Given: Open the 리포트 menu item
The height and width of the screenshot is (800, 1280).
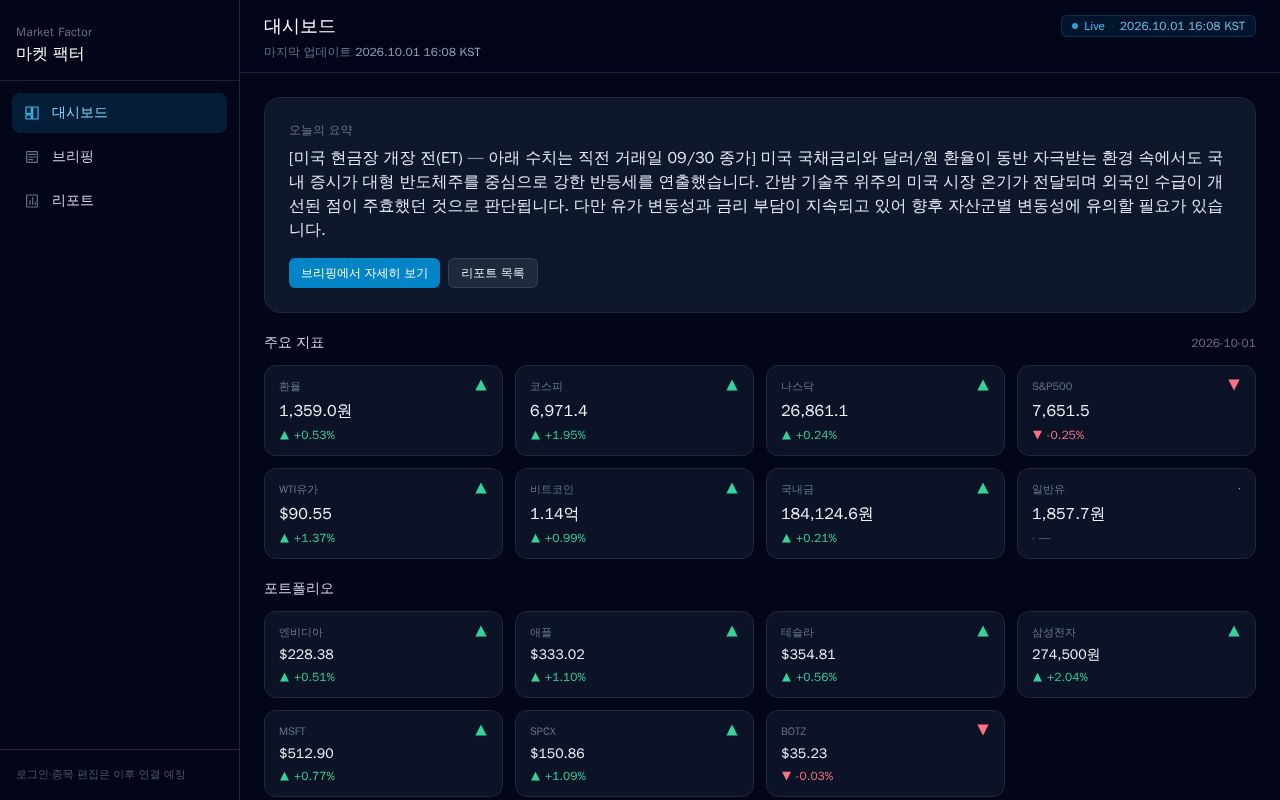Looking at the screenshot, I should click(120, 201).
